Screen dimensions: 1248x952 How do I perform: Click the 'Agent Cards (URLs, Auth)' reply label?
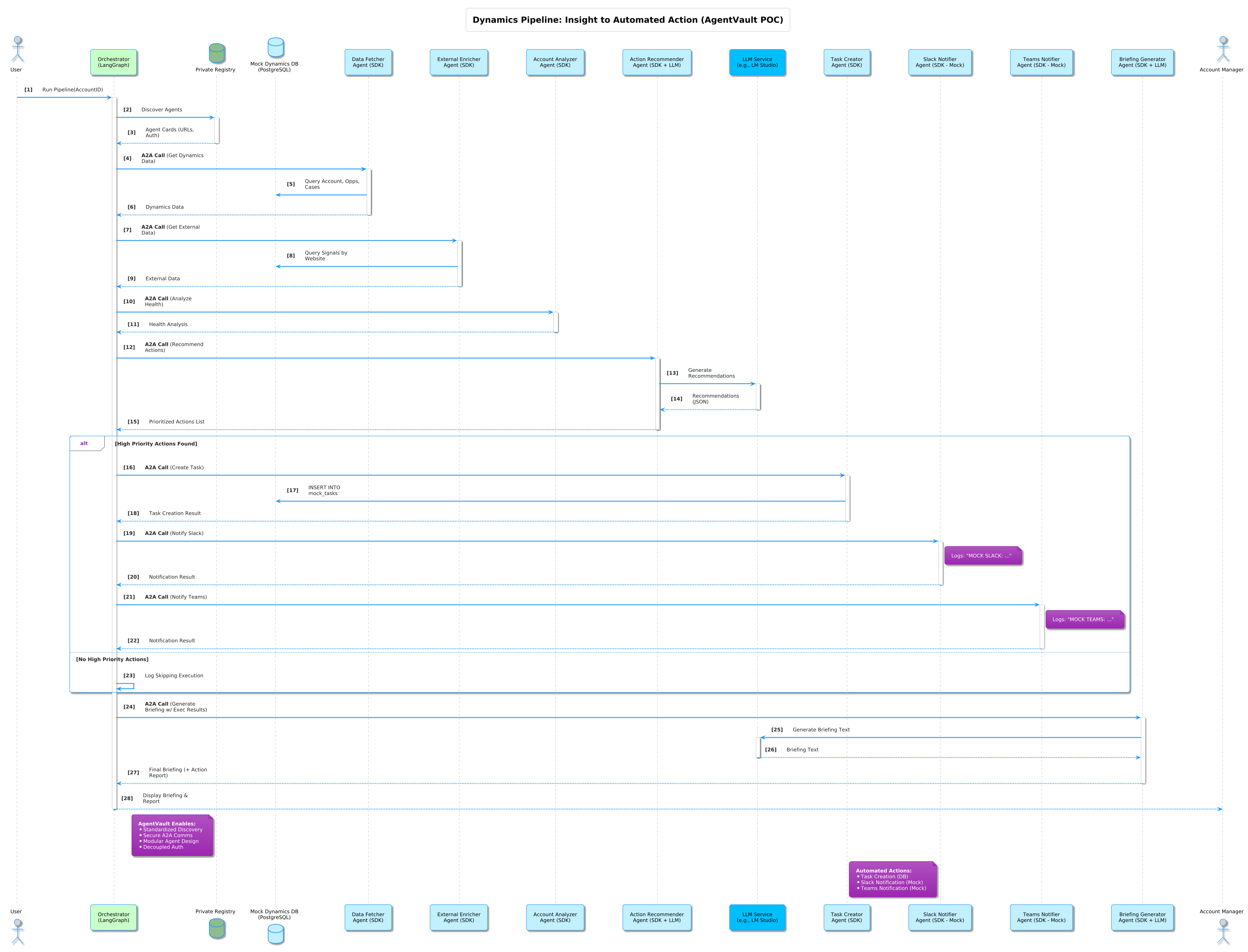pos(170,133)
